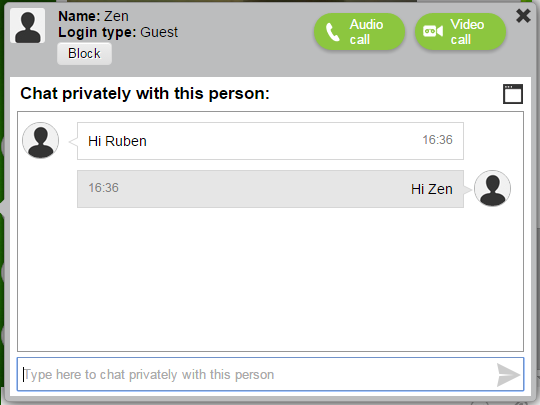Start an audio call with Zen
The image size is (540, 405).
pyautogui.click(x=359, y=32)
